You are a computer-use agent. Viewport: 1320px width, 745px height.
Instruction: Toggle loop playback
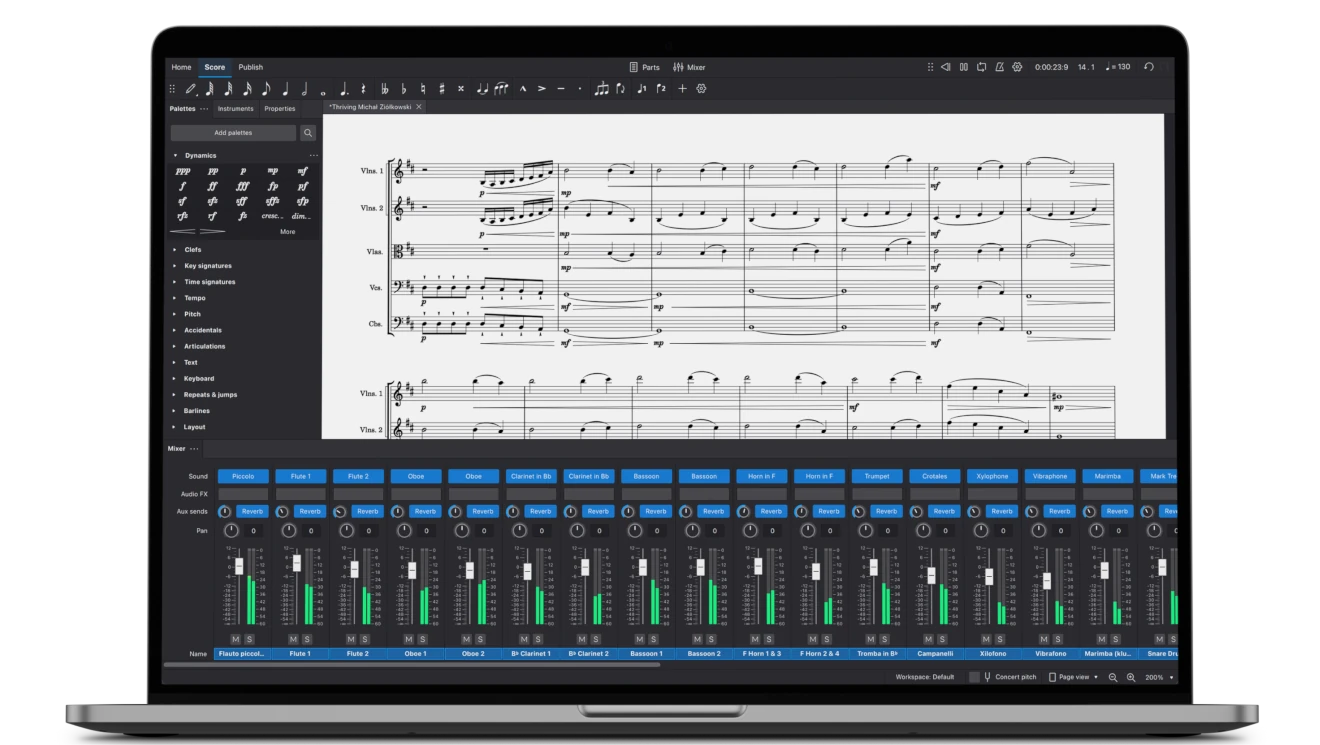tap(981, 67)
